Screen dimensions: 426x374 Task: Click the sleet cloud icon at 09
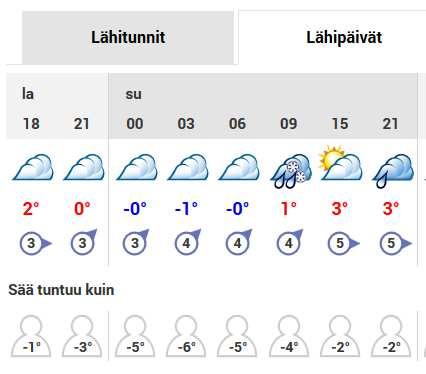click(291, 171)
